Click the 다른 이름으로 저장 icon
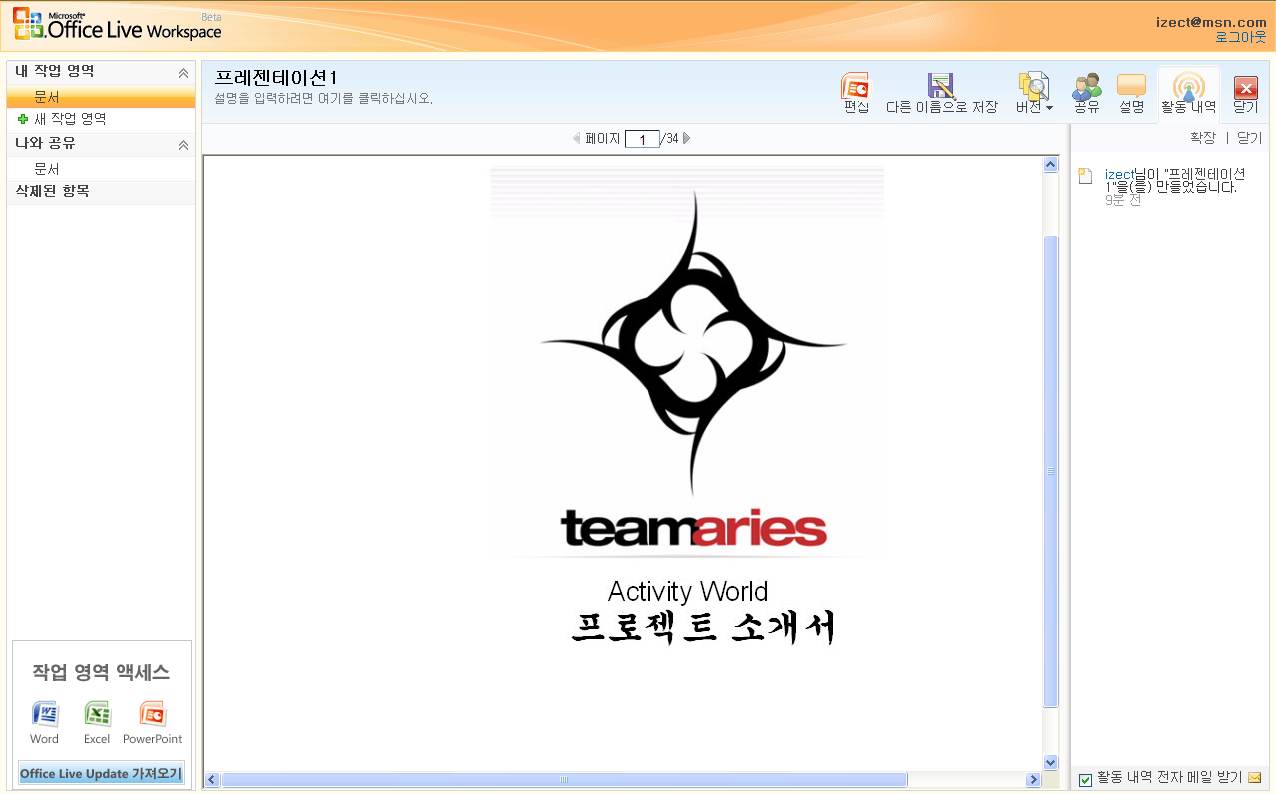The height and width of the screenshot is (794, 1276). [940, 90]
